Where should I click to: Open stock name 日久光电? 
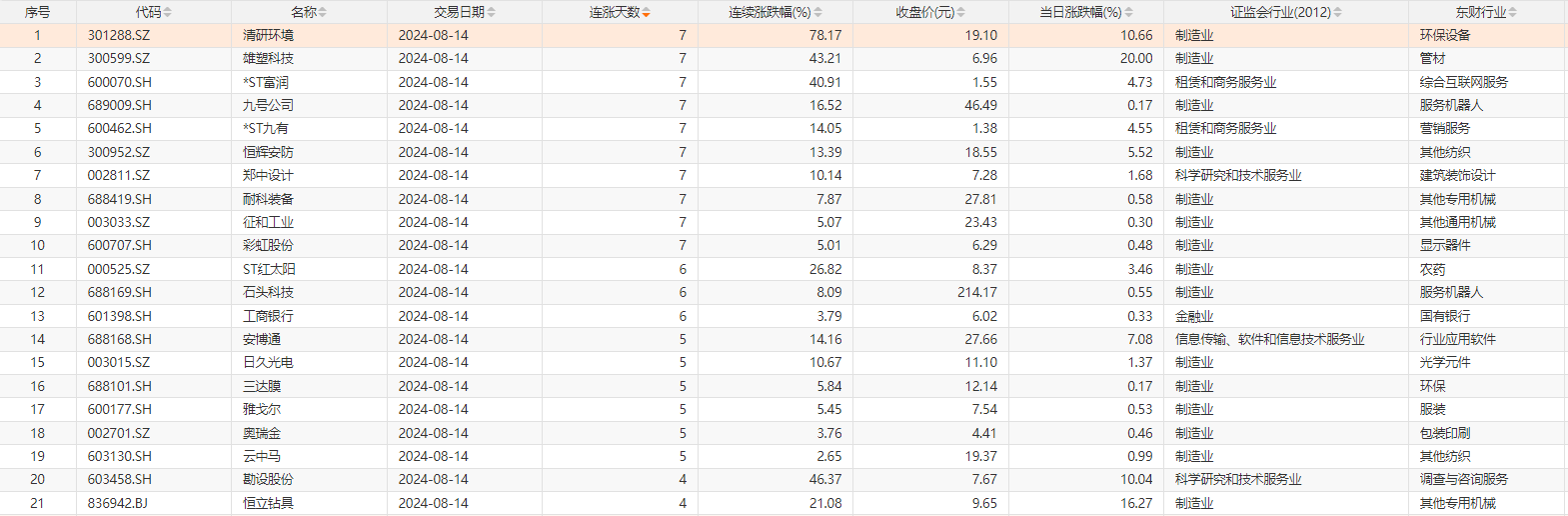[268, 362]
